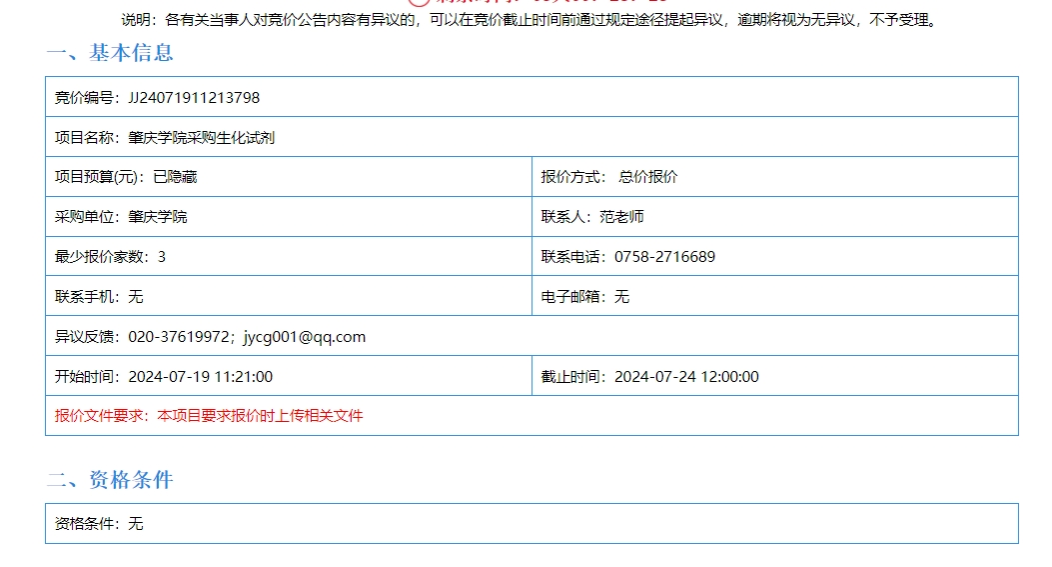Click the 电子邮箱 email field
The height and width of the screenshot is (567, 1052).
tap(585, 297)
